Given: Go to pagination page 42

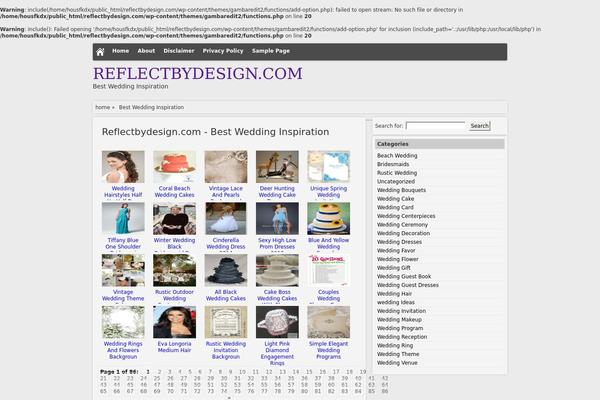Looking at the screenshot, I should click(385, 378).
